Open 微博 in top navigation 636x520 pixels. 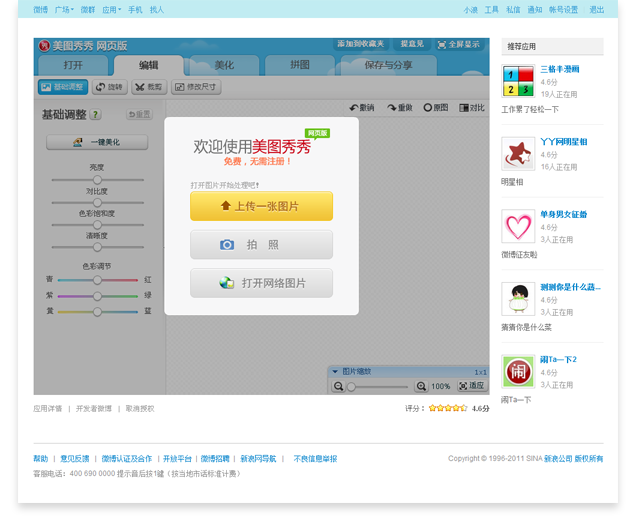coord(41,10)
